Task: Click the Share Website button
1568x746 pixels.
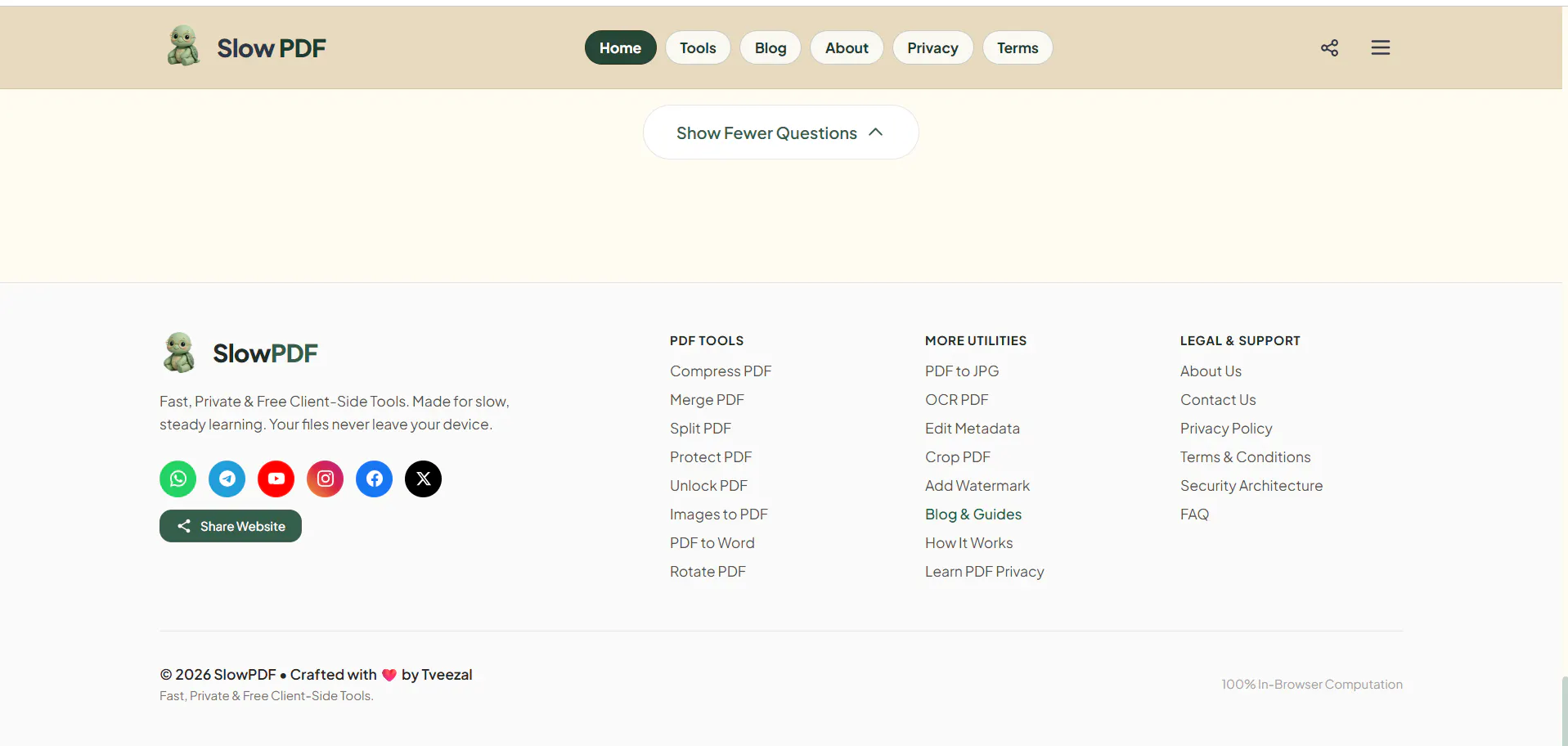Action: (231, 526)
